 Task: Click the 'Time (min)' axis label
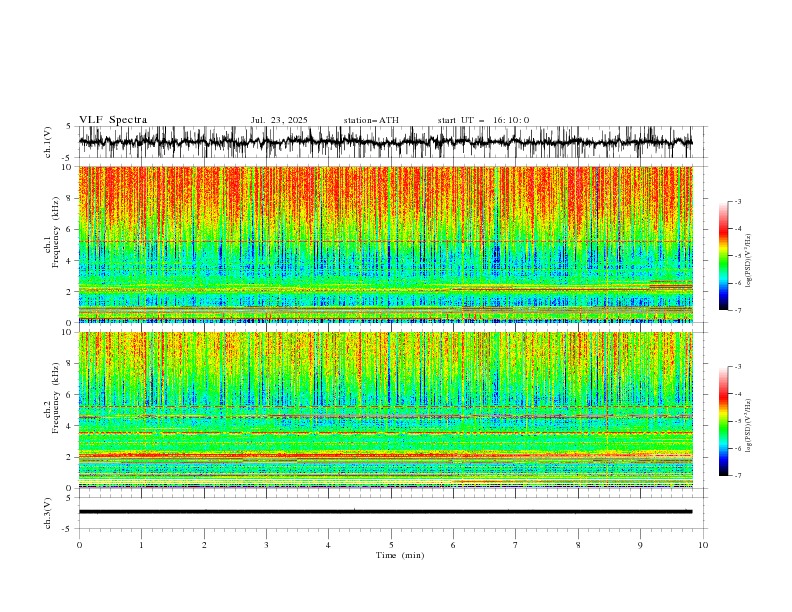pos(400,555)
